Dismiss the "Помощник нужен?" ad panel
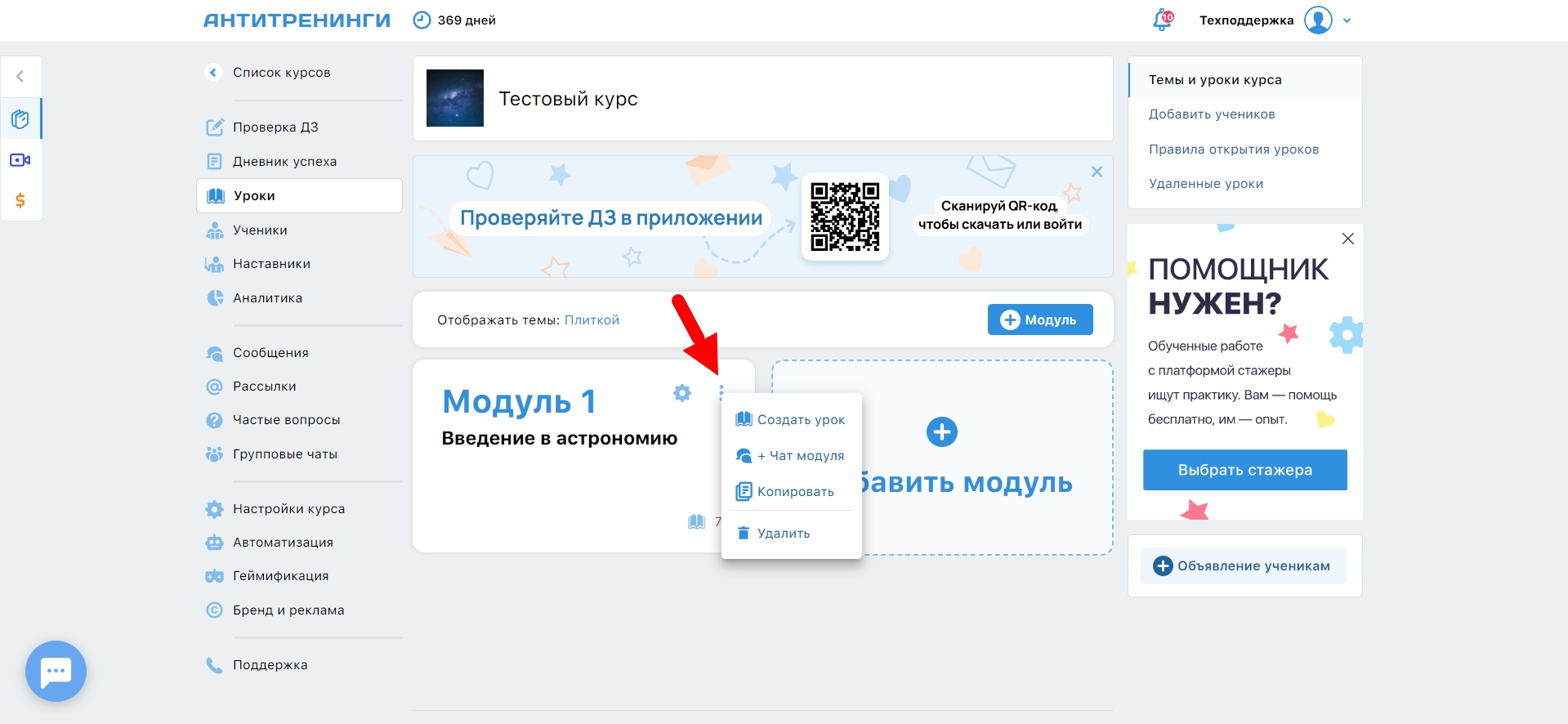The height and width of the screenshot is (724, 1568). (1347, 239)
